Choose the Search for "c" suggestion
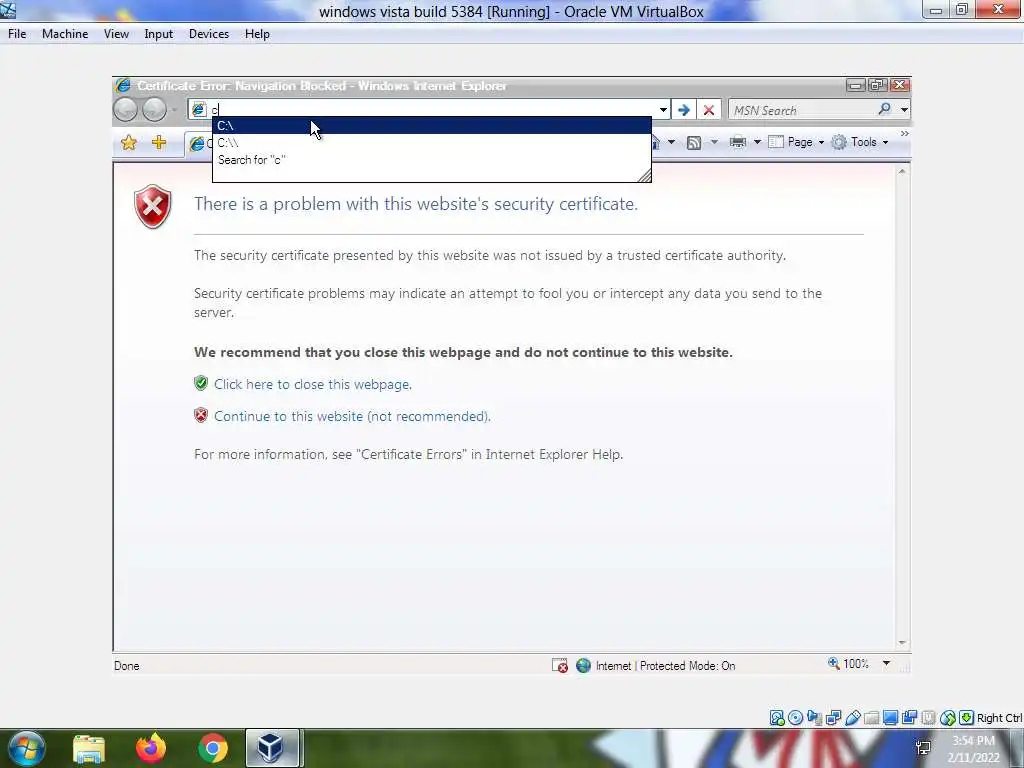1024x768 pixels. click(x=432, y=160)
